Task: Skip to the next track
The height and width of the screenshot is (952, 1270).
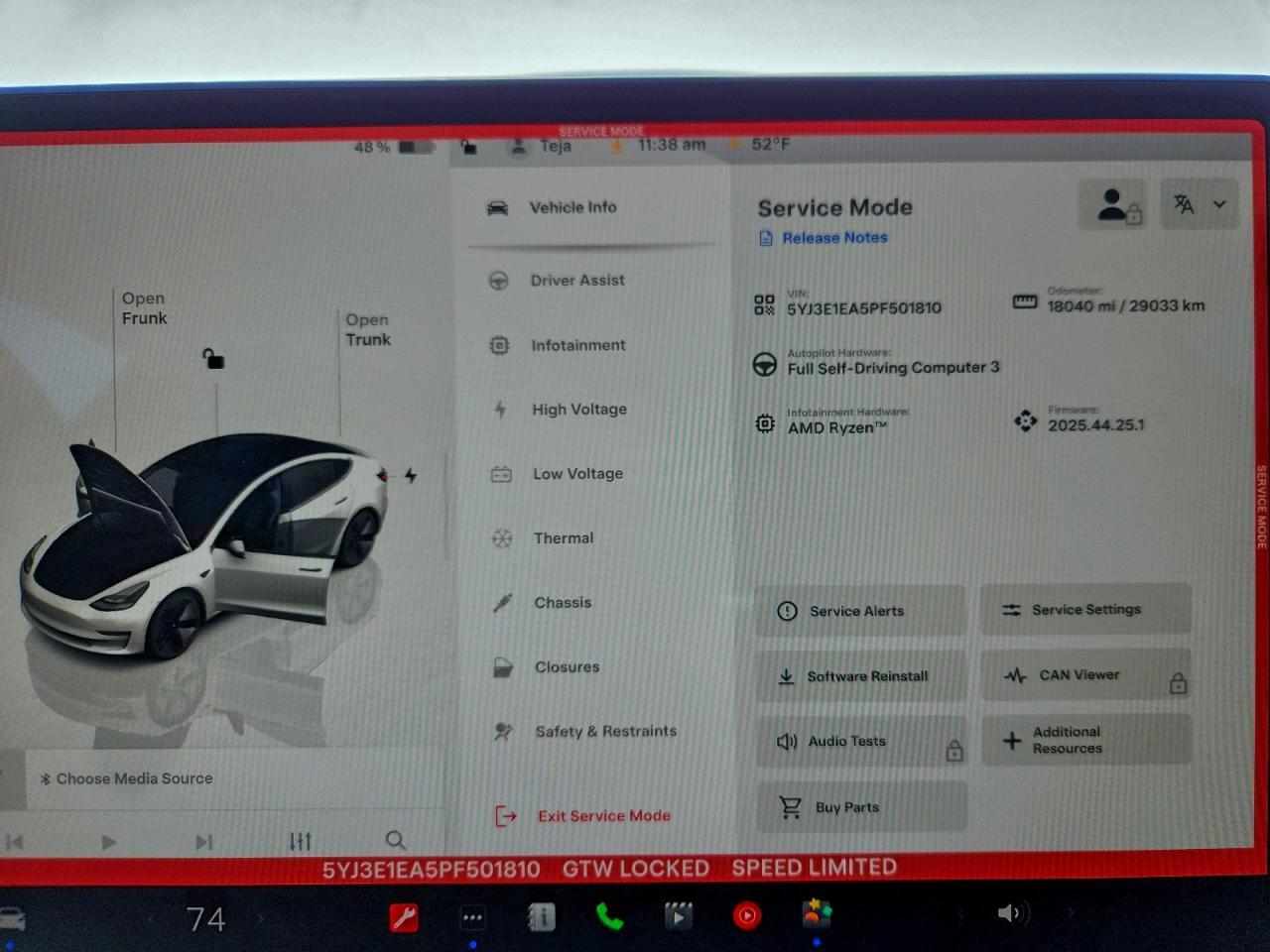Action: (x=203, y=842)
